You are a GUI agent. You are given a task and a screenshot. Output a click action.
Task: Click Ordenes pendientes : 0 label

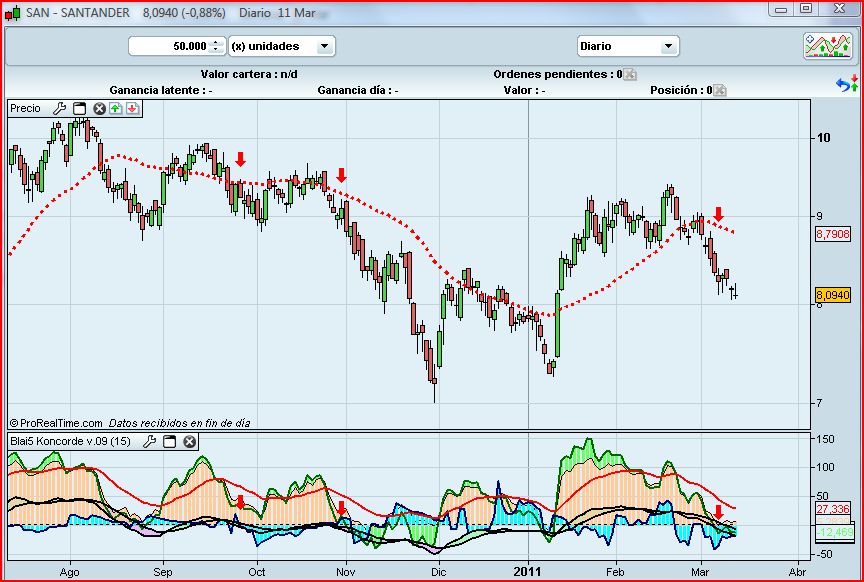(558, 74)
